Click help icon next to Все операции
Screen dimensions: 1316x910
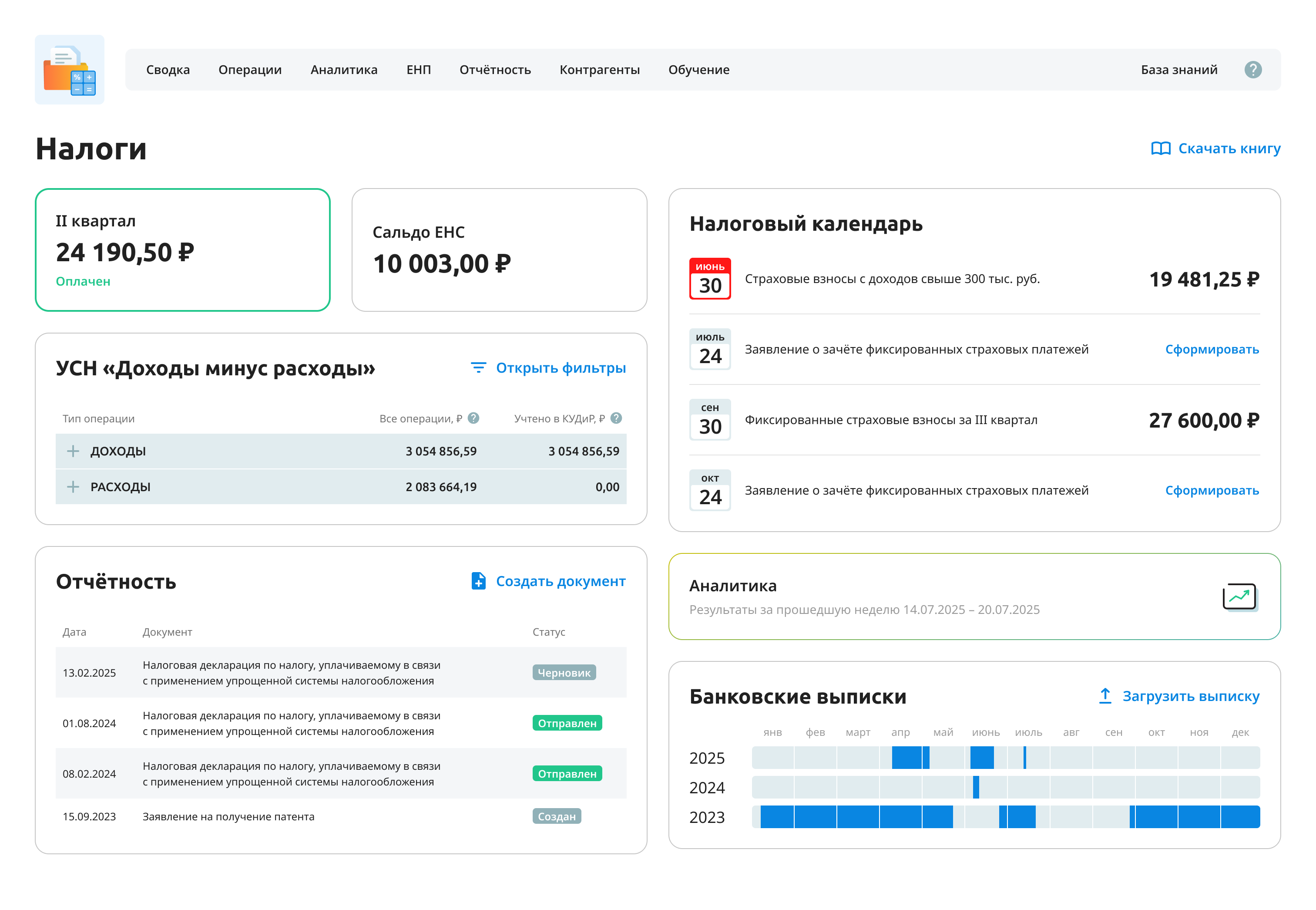click(x=473, y=418)
